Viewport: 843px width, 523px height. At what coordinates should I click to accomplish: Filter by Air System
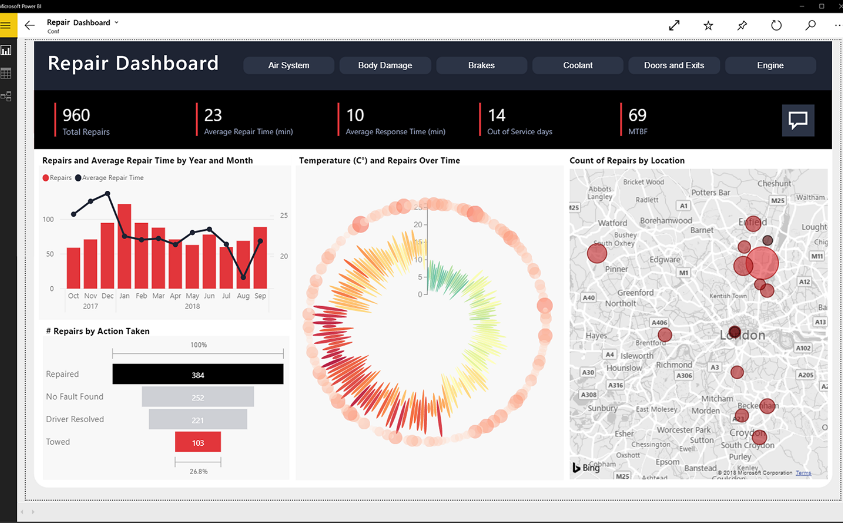(289, 65)
